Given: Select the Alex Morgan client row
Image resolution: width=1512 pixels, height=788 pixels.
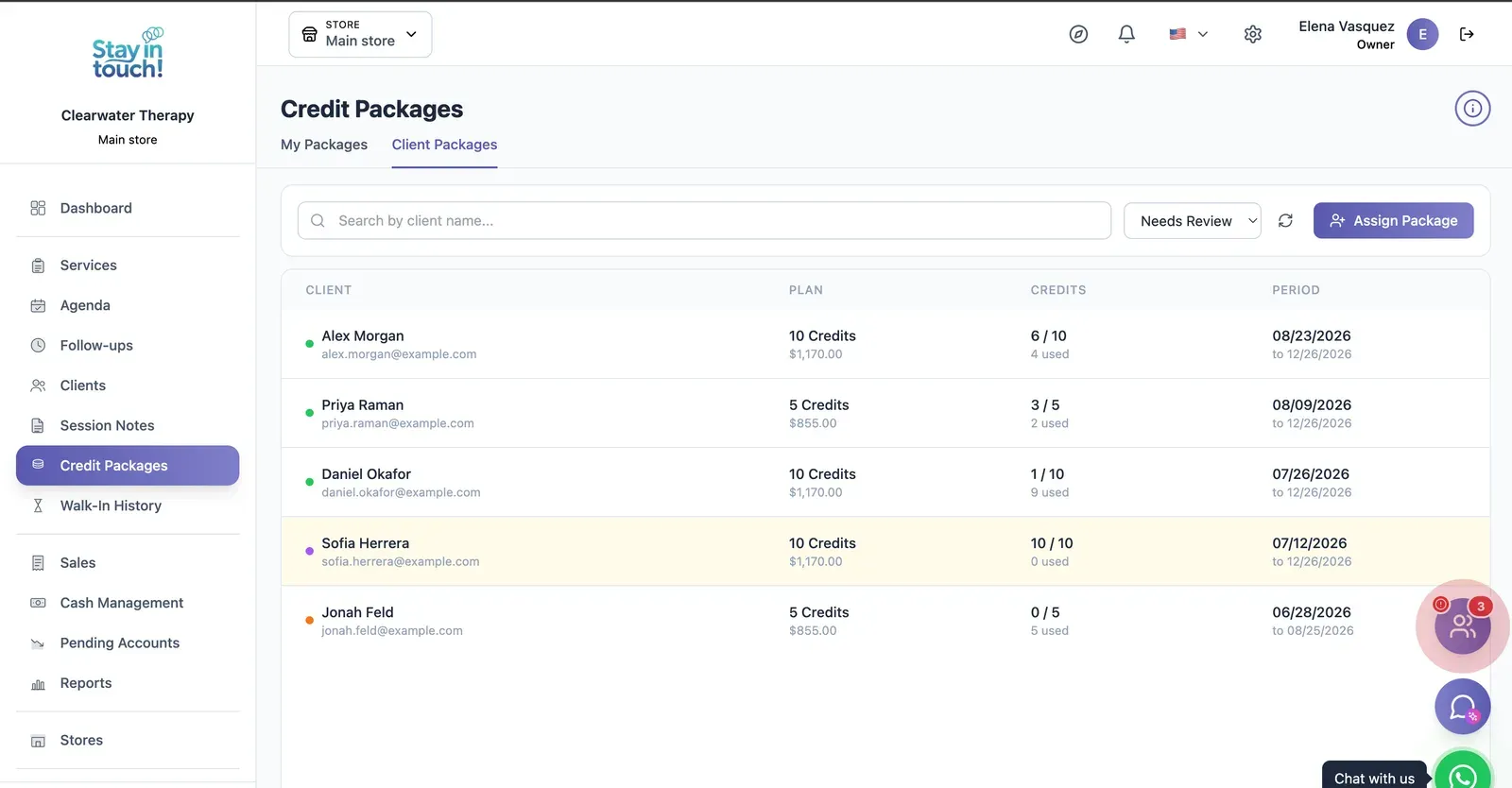Looking at the screenshot, I should point(885,344).
